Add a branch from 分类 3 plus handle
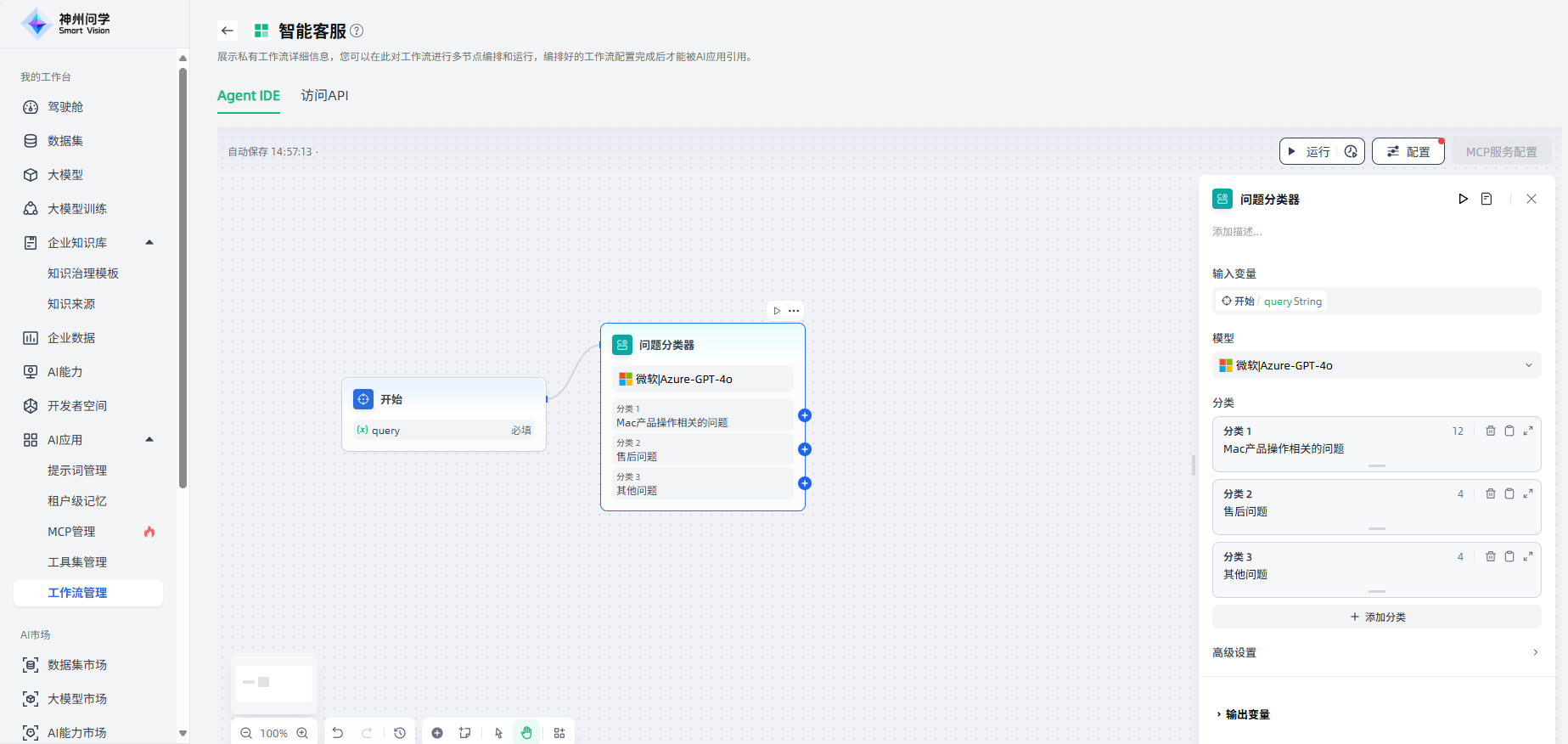The width and height of the screenshot is (1568, 744). (x=805, y=483)
